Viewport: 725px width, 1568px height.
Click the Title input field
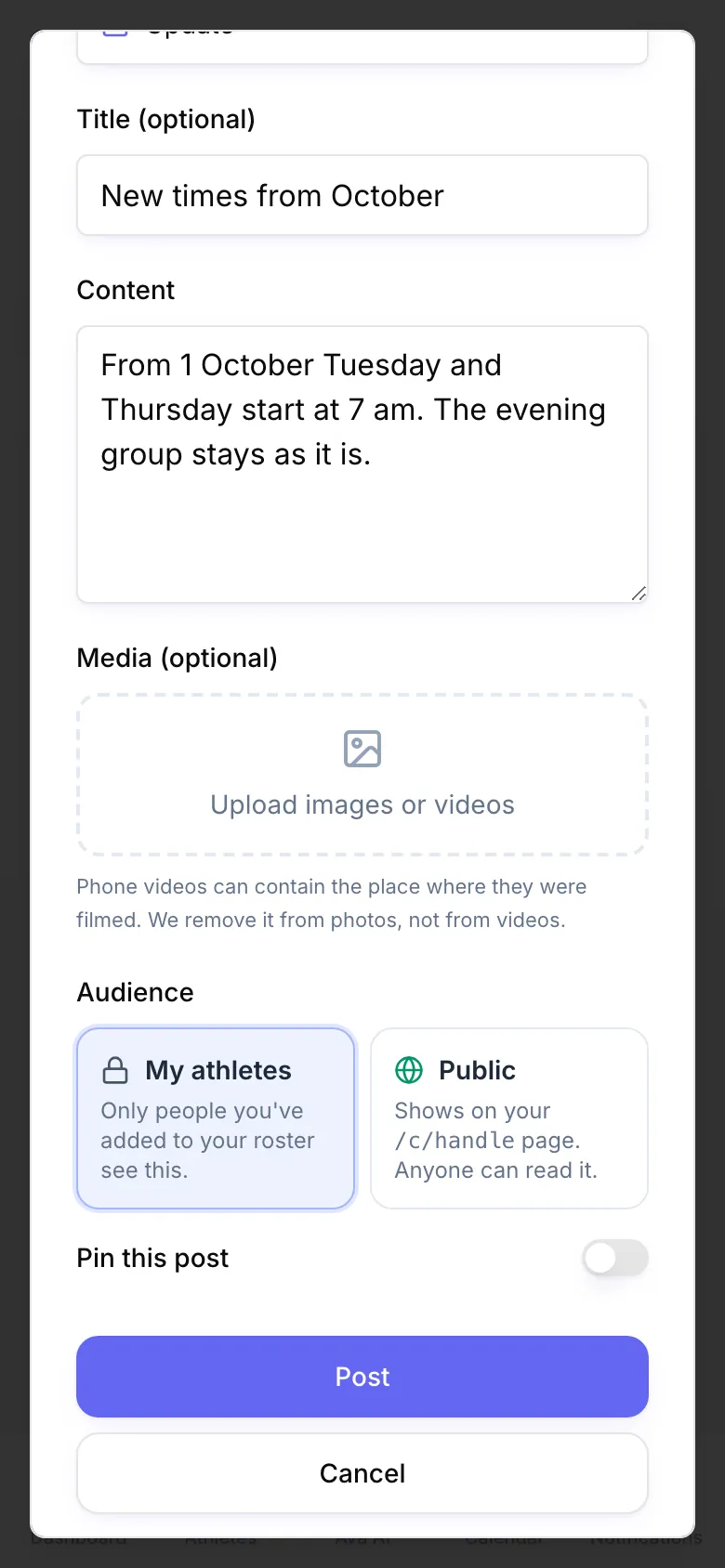(x=362, y=195)
